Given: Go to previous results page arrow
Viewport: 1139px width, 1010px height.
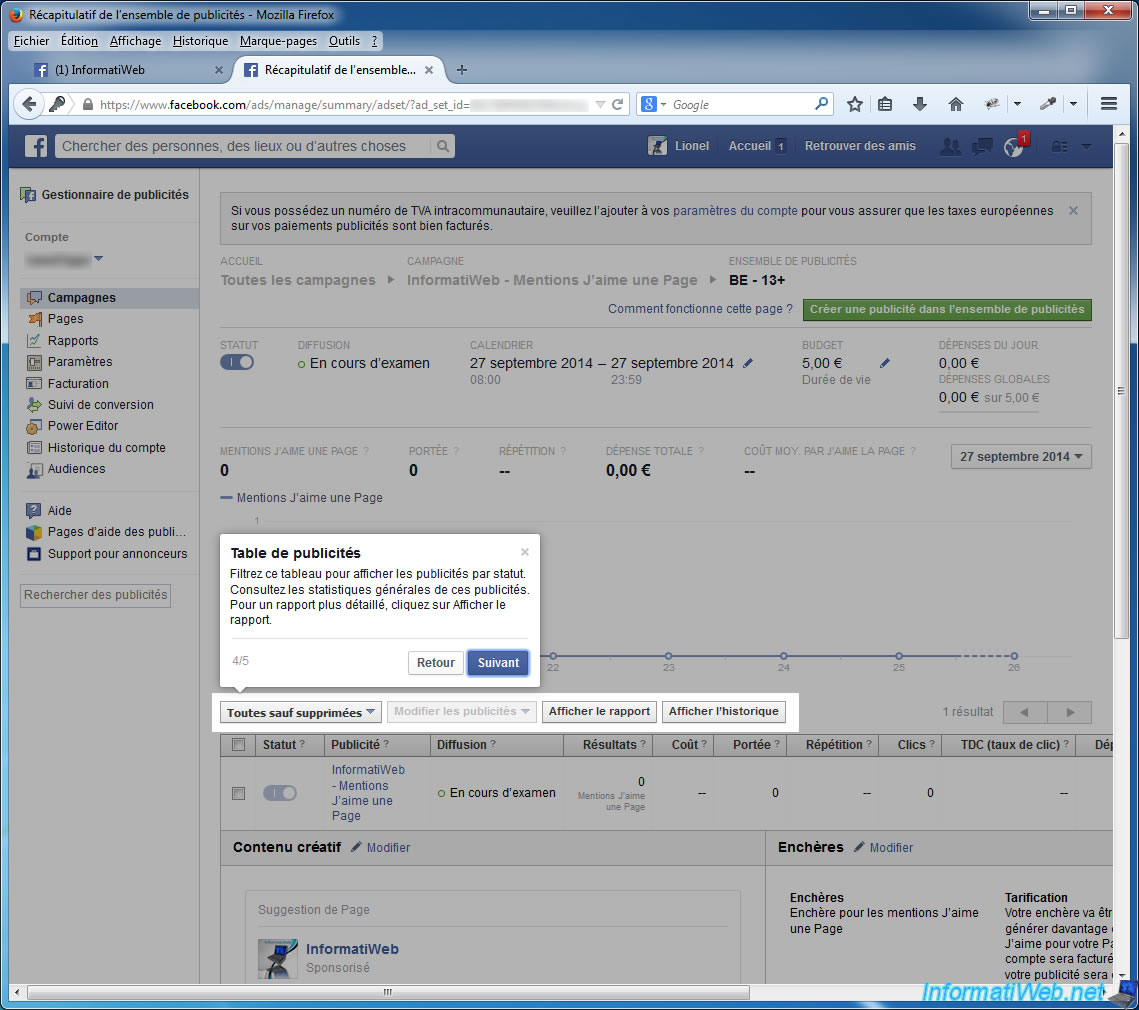Looking at the screenshot, I should click(x=1024, y=712).
